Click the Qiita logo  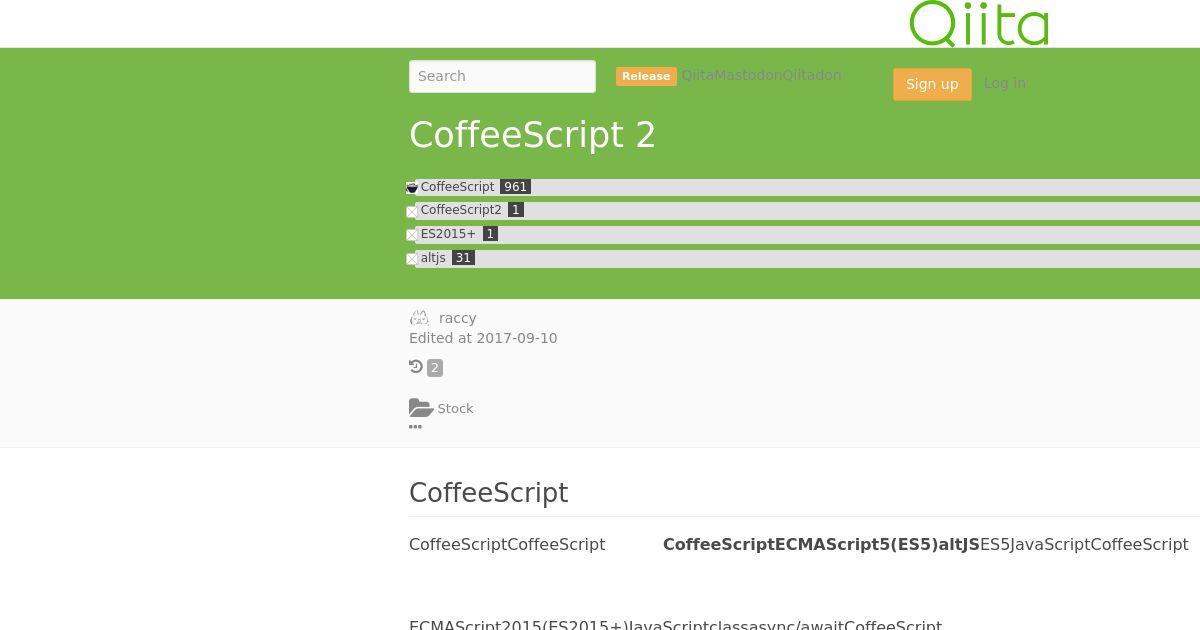coord(978,23)
